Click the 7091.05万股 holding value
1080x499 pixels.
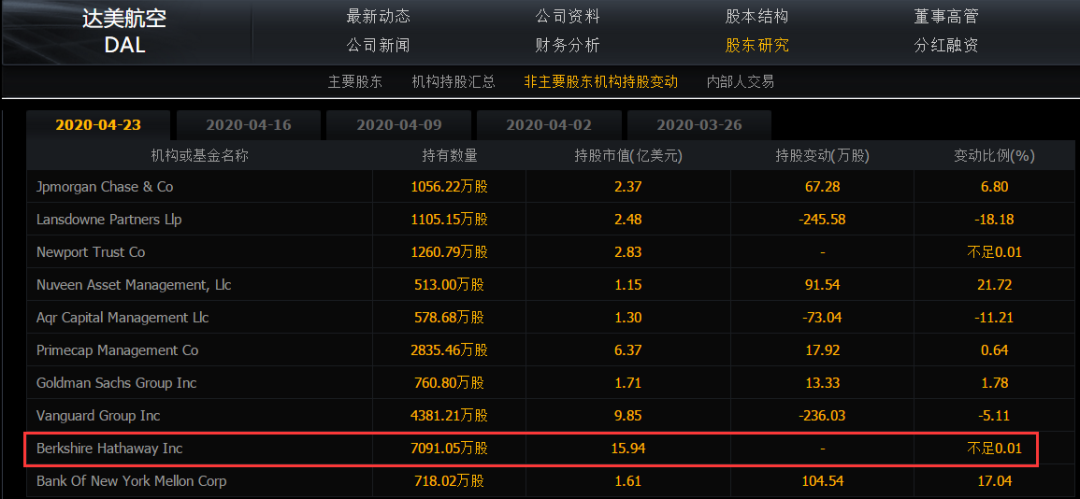(x=449, y=449)
